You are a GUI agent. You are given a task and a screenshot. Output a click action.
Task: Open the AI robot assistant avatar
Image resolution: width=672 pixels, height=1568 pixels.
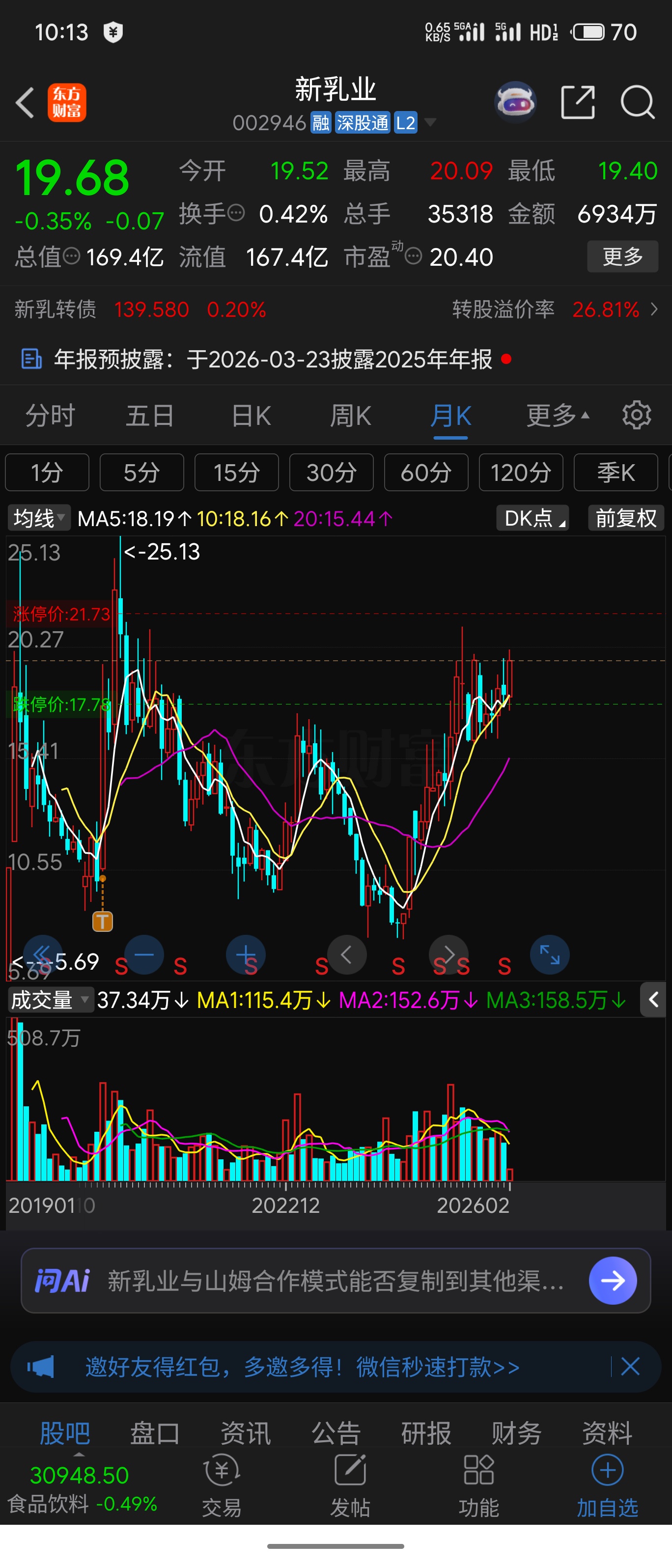point(516,102)
